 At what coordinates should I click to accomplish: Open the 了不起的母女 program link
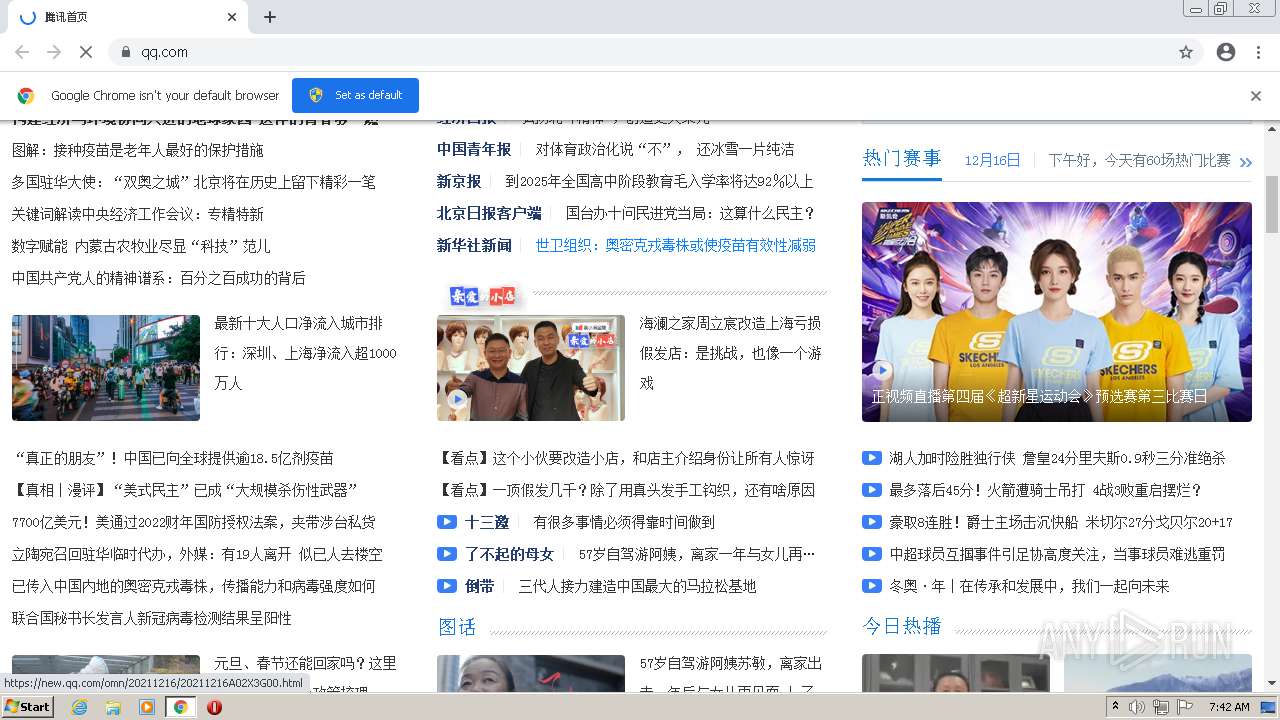(509, 554)
